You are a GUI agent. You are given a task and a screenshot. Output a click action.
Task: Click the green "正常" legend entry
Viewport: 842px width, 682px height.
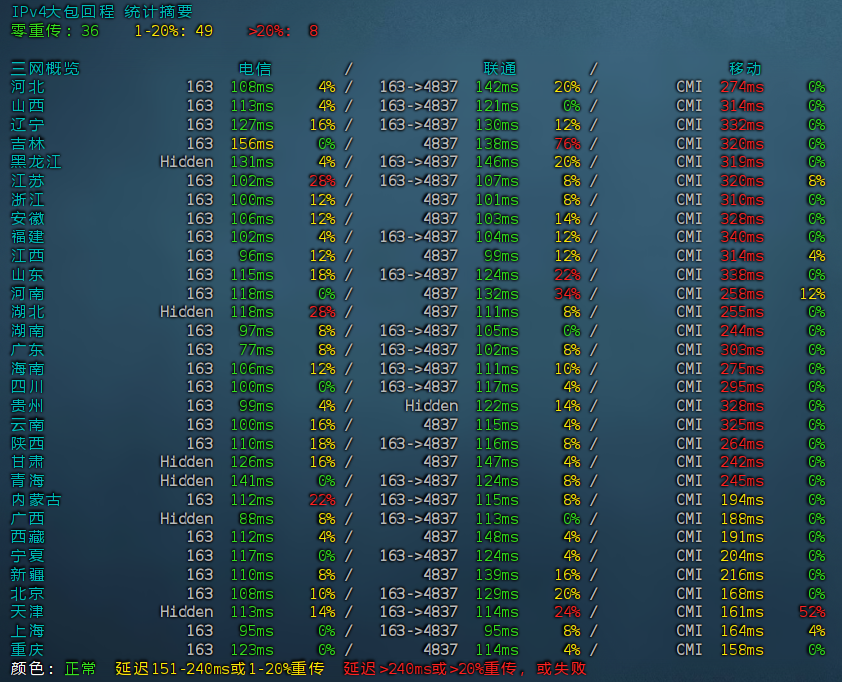(x=81, y=669)
